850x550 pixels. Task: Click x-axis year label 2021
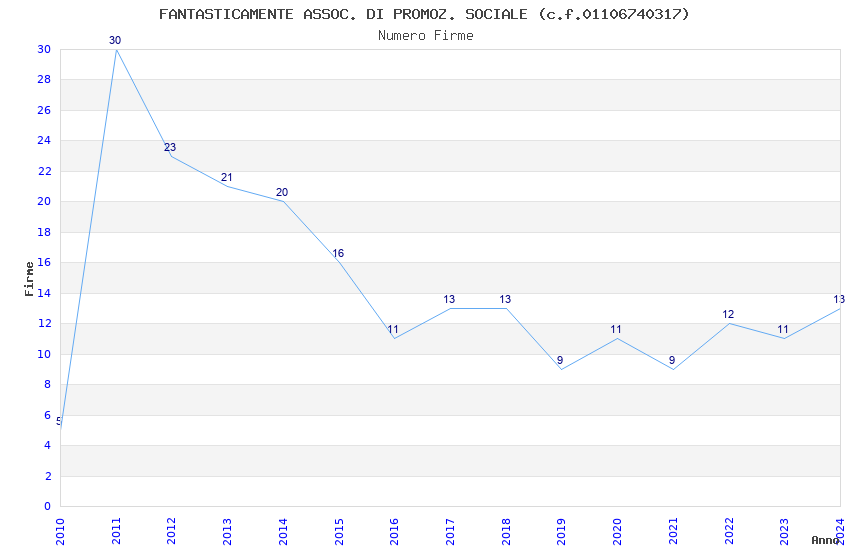673,531
